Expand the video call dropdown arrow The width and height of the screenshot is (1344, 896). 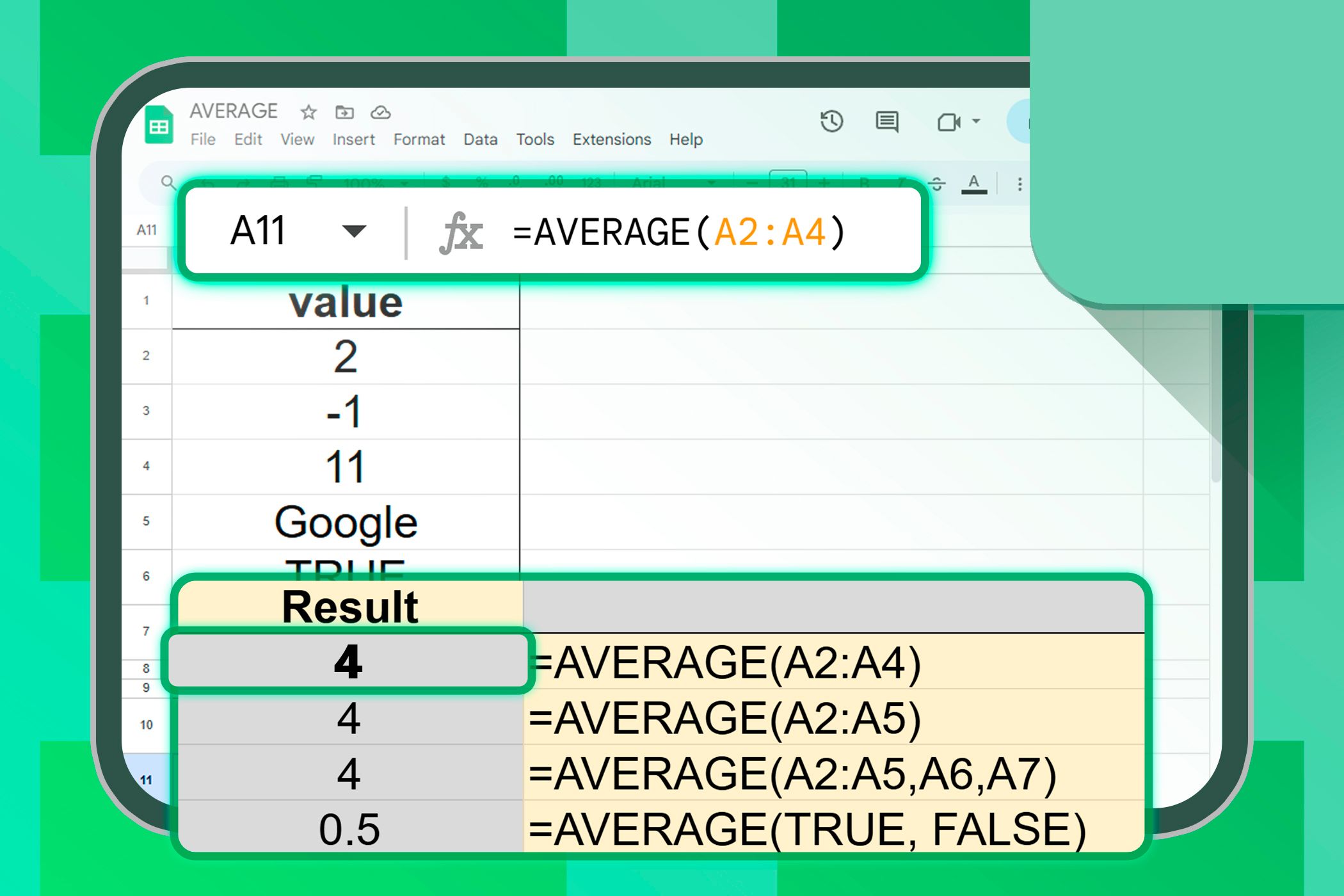[x=977, y=121]
